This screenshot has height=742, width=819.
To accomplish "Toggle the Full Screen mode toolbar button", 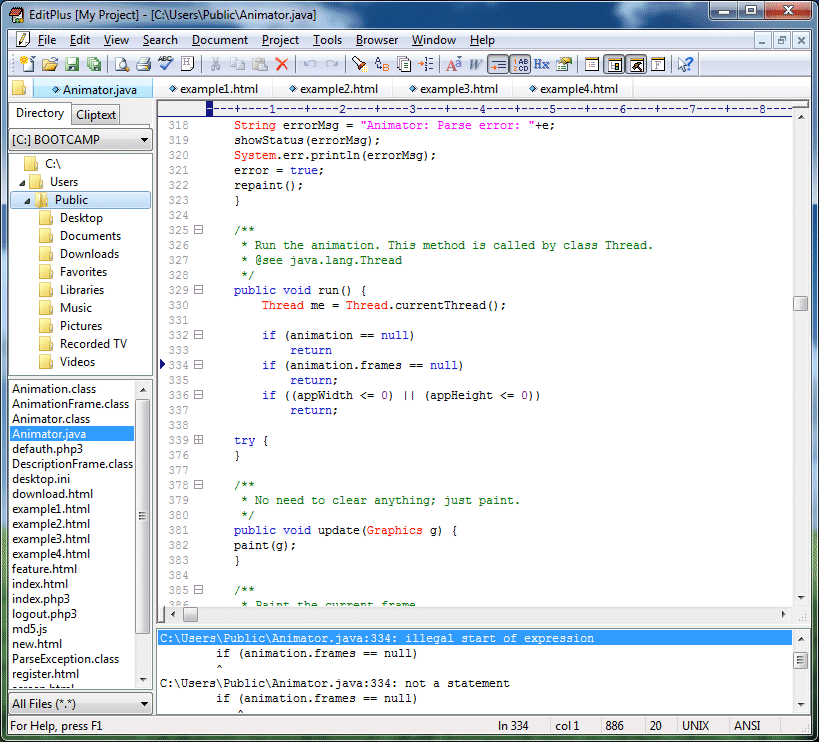I will 657,63.
